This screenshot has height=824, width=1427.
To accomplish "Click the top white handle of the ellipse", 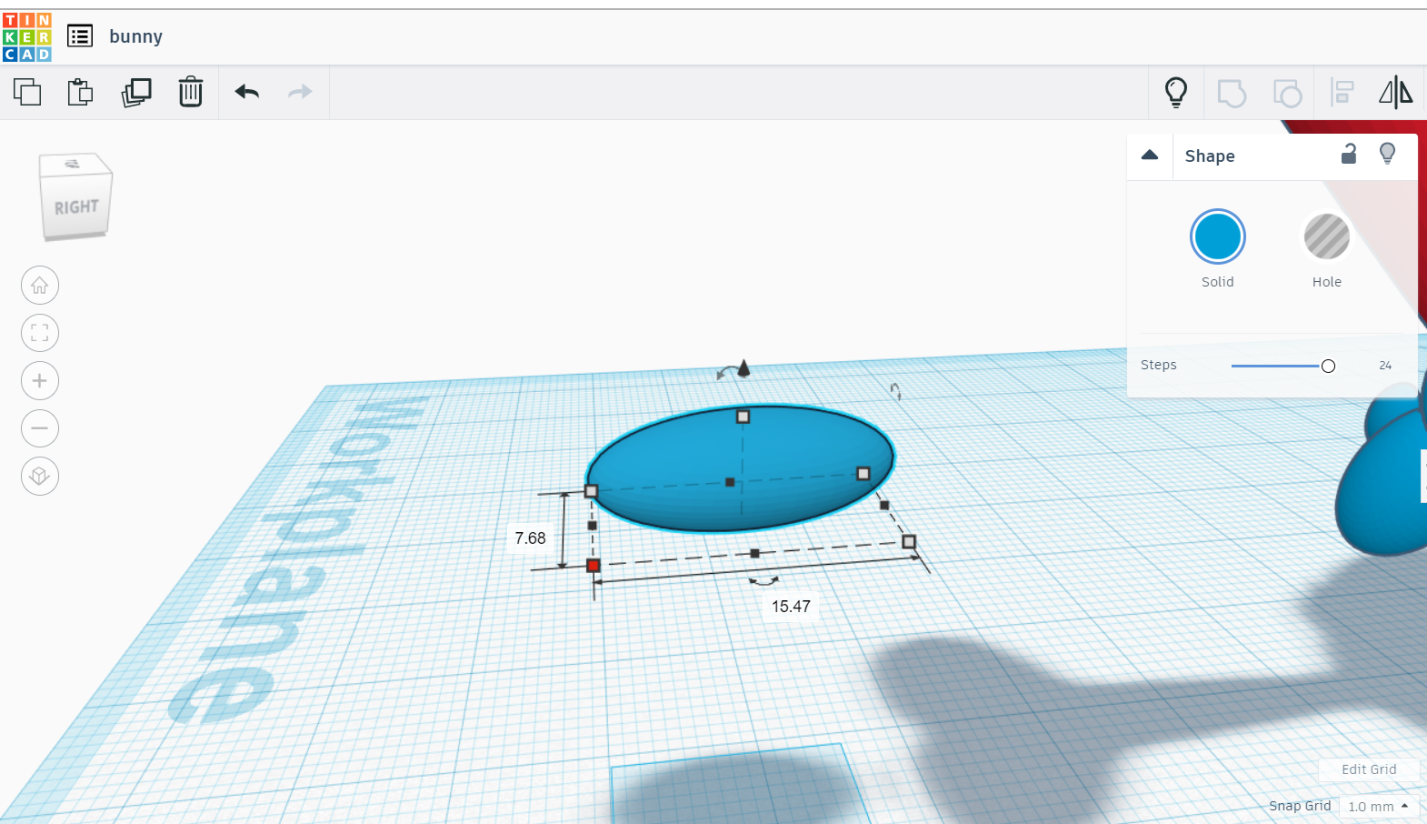I will 743,416.
